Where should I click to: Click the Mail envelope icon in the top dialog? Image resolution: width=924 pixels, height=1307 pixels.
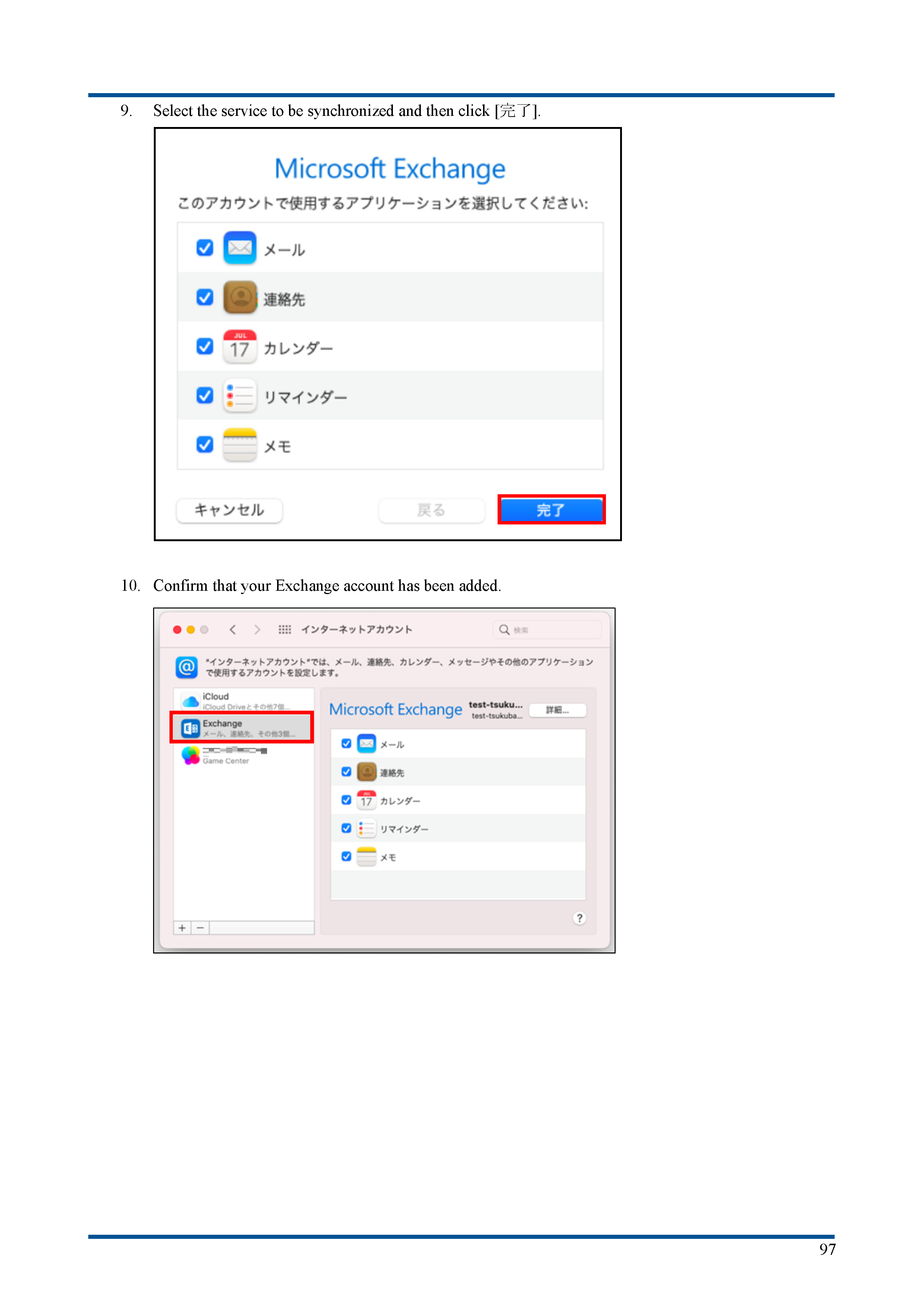pos(240,248)
